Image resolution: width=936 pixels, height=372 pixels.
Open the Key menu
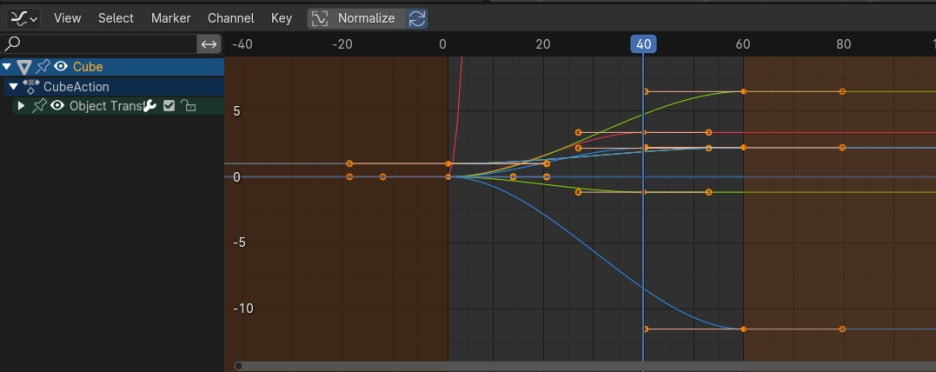[281, 19]
